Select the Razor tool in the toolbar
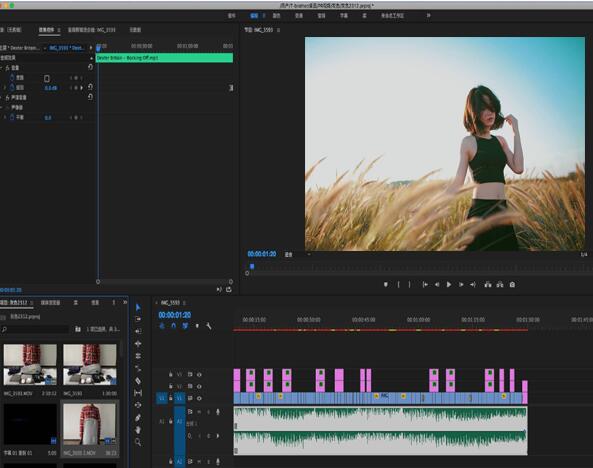 click(138, 381)
